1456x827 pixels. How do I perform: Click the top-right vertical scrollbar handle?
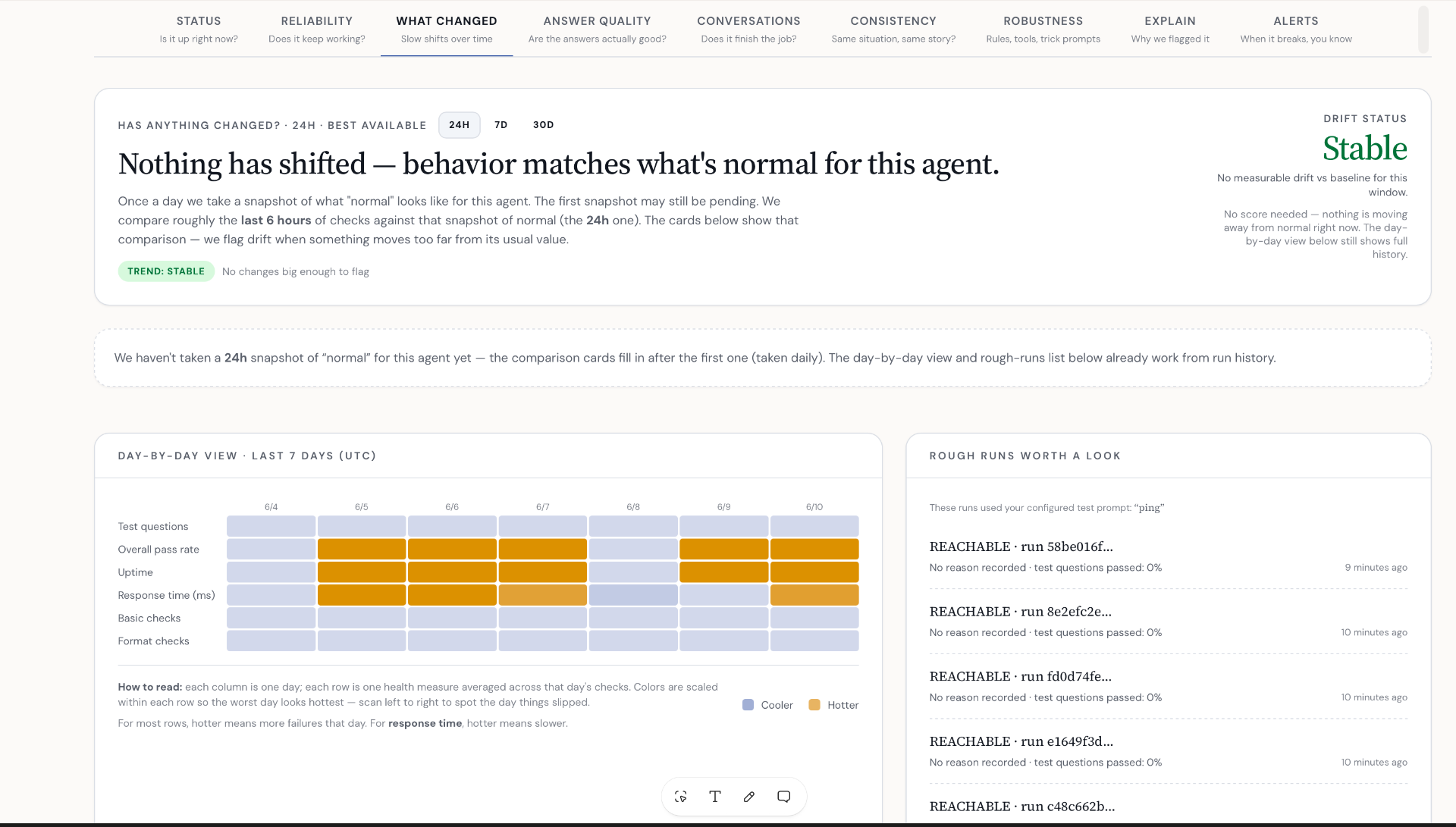click(1423, 30)
